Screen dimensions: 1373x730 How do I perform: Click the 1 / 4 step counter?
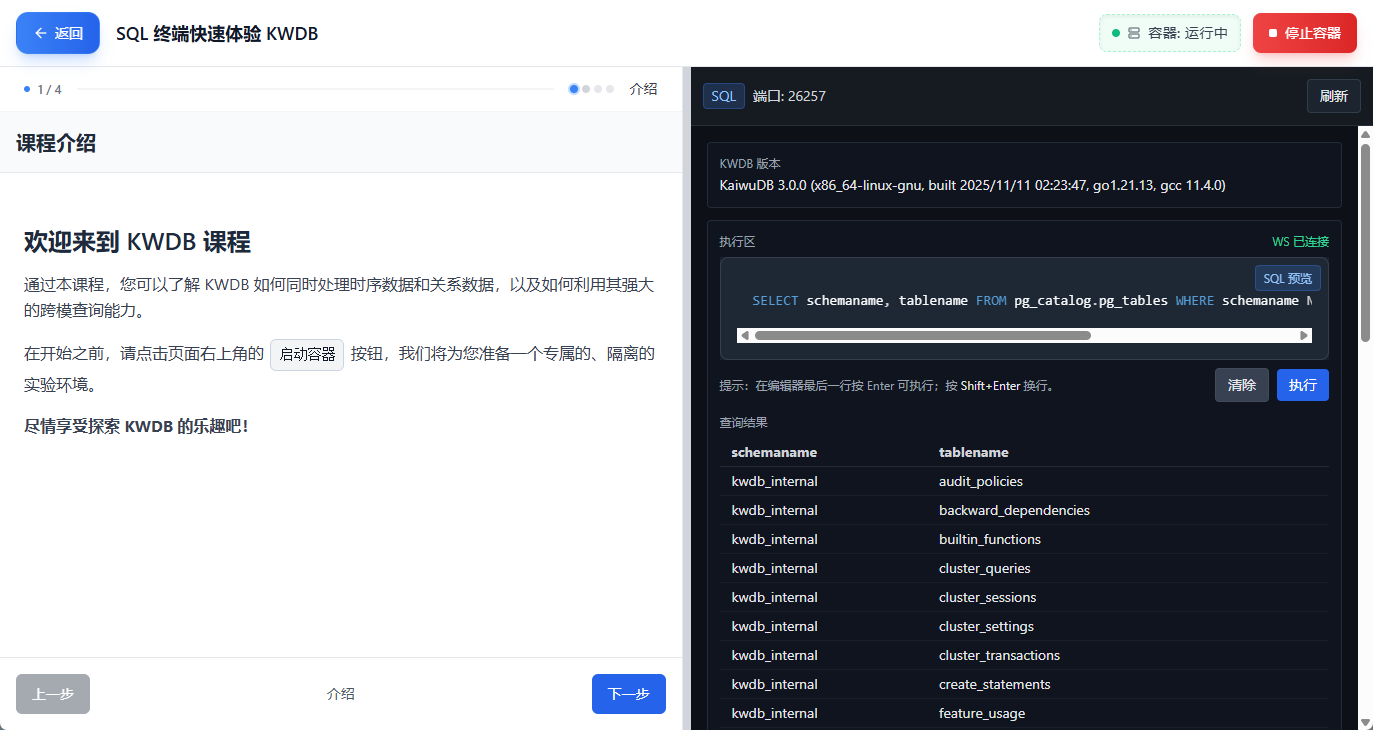[x=49, y=89]
